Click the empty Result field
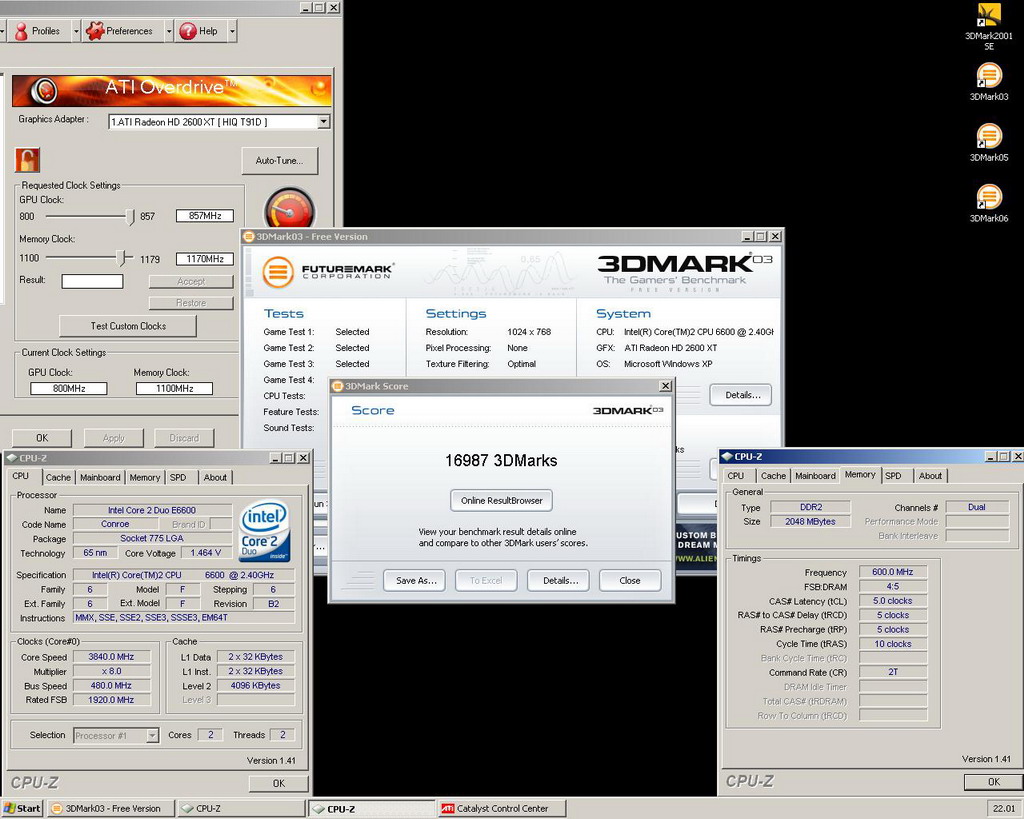Screen dimensions: 1024x819 point(92,281)
